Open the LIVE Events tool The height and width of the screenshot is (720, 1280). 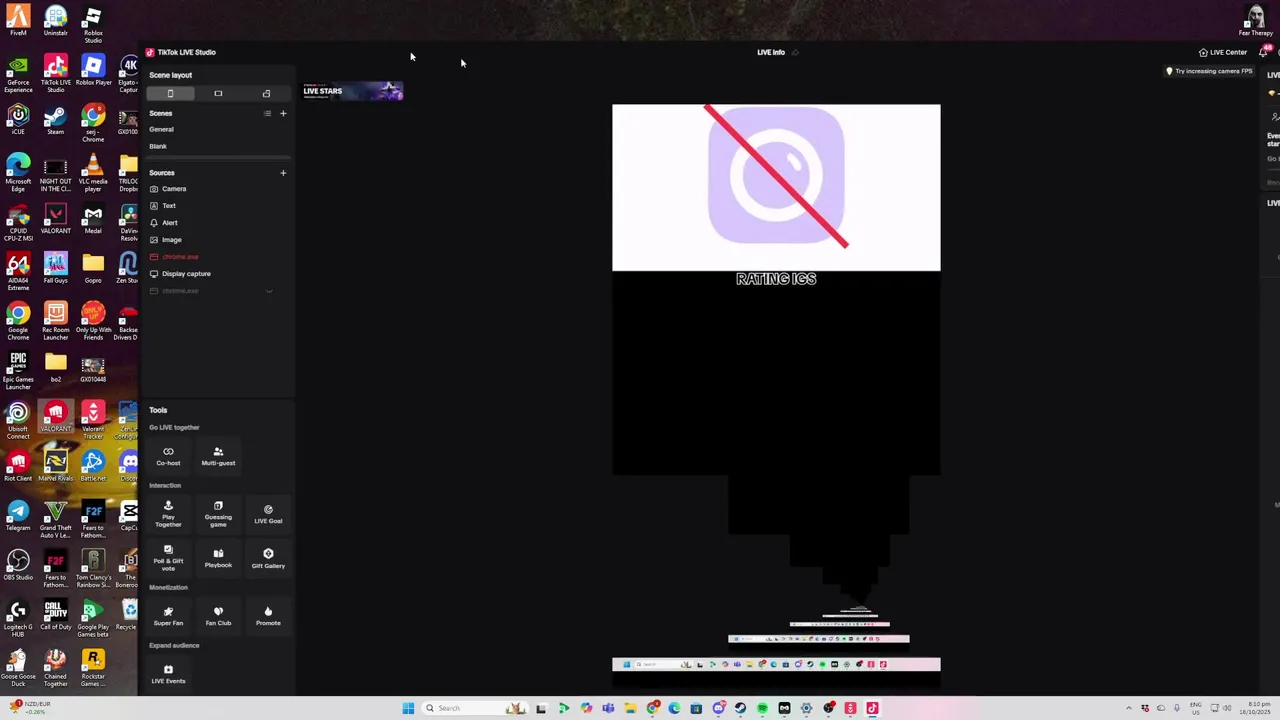tap(168, 674)
